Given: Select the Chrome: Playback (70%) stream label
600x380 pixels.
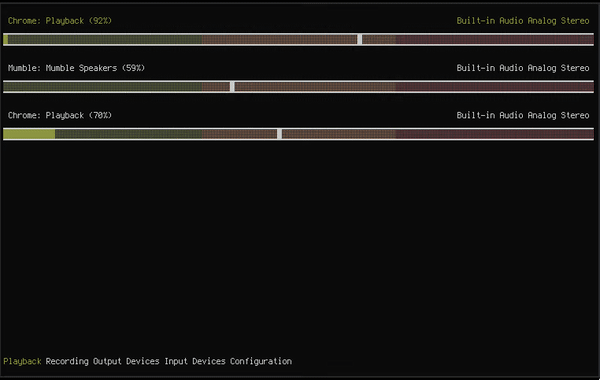Looking at the screenshot, I should click(x=60, y=115).
